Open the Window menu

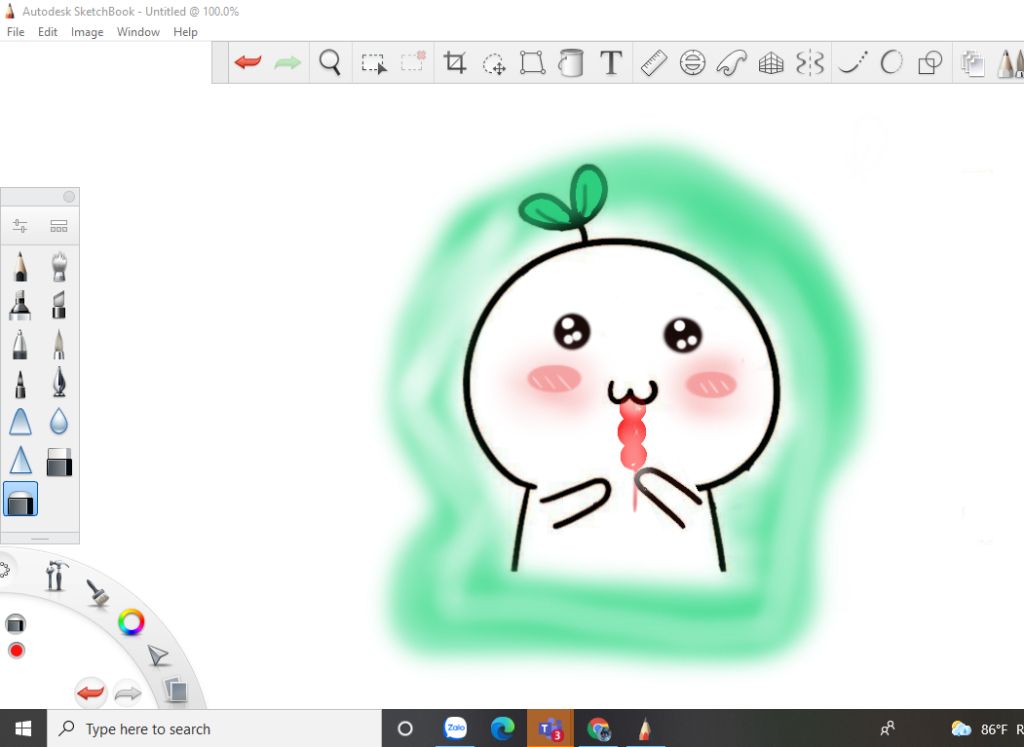[x=138, y=32]
